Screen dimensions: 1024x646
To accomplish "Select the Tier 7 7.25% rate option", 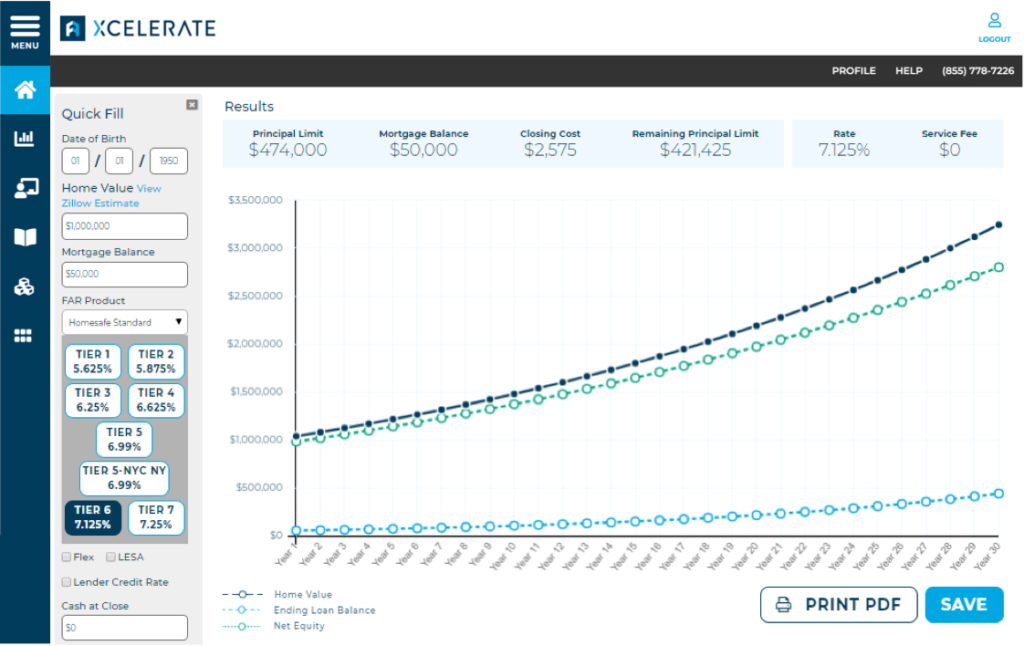I will pos(156,518).
